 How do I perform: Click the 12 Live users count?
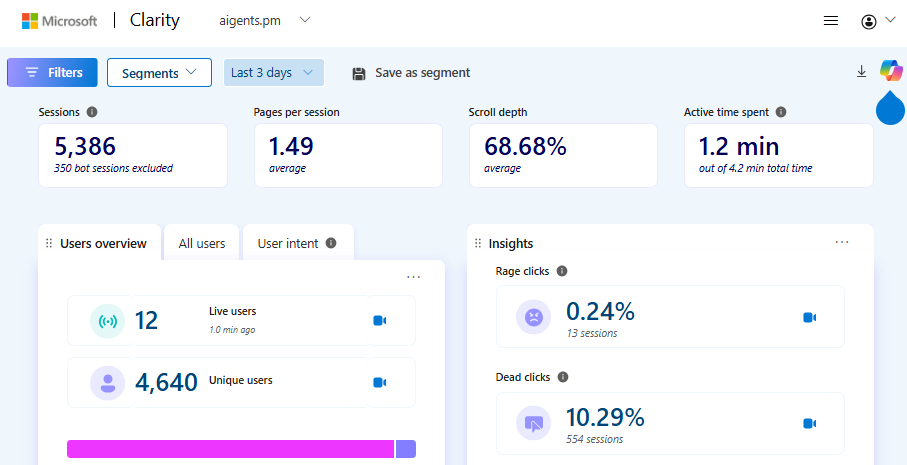click(x=146, y=320)
